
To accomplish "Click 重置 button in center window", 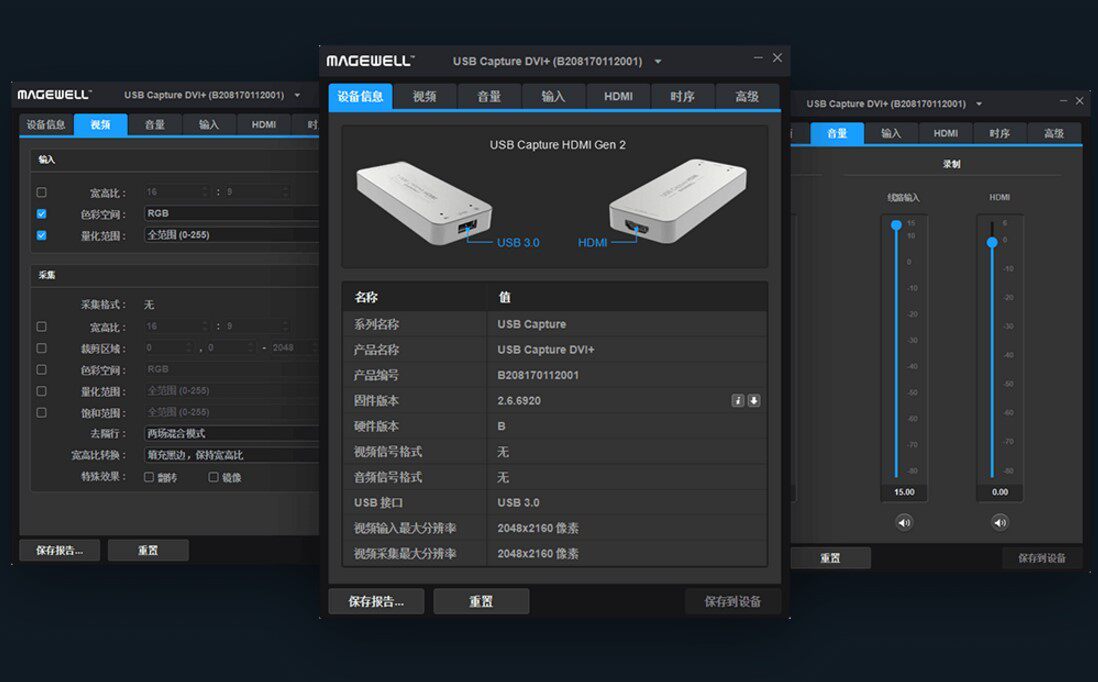I will pyautogui.click(x=481, y=601).
